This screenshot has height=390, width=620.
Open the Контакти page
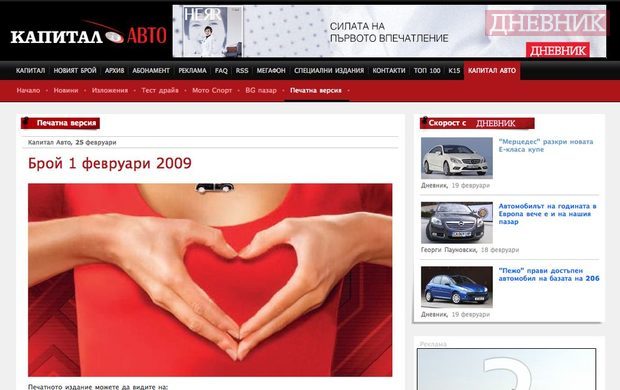[x=389, y=70]
